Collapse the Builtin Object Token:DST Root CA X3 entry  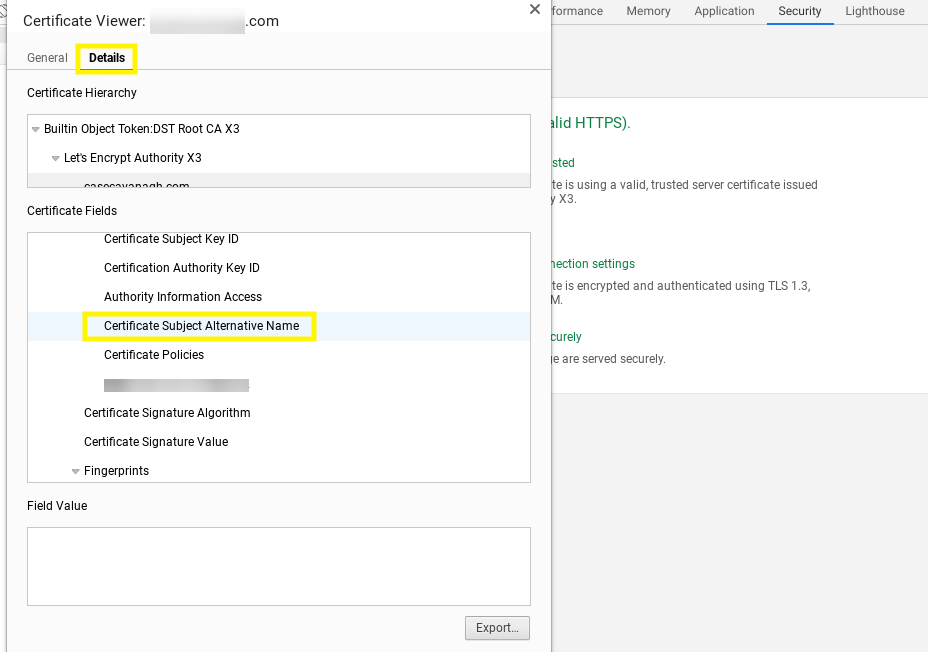point(34,128)
